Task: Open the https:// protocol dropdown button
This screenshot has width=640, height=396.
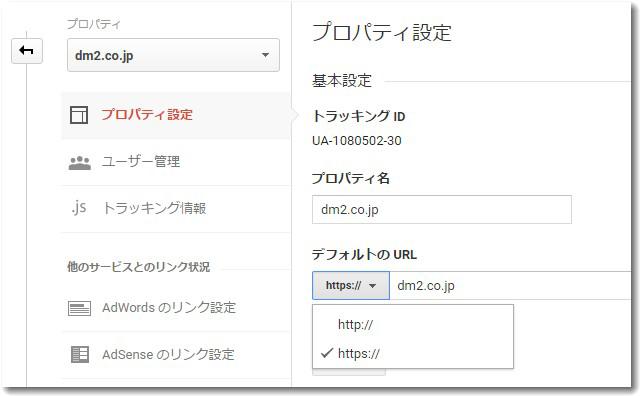Action: (351, 285)
